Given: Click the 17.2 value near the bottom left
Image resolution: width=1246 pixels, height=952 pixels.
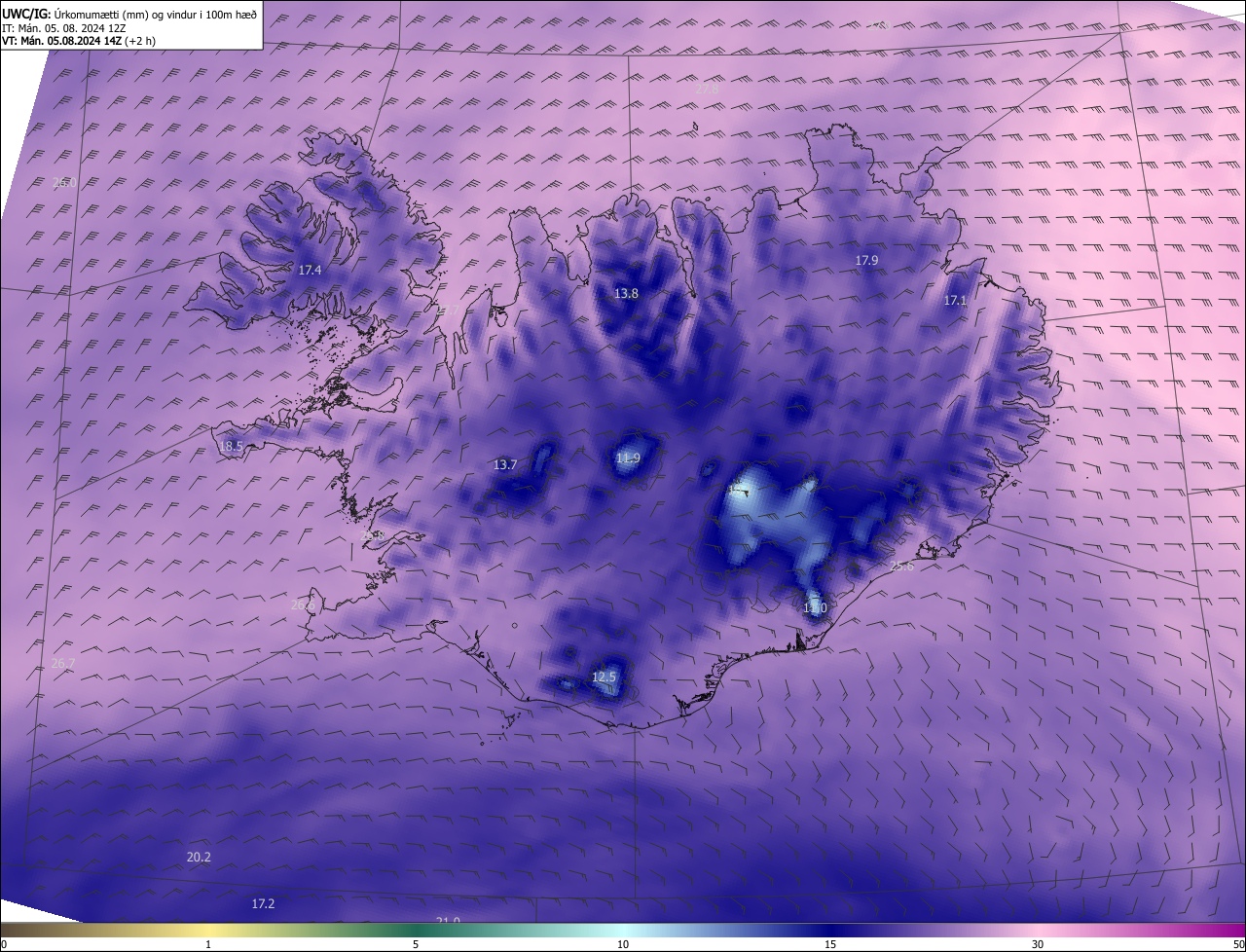Looking at the screenshot, I should [263, 903].
